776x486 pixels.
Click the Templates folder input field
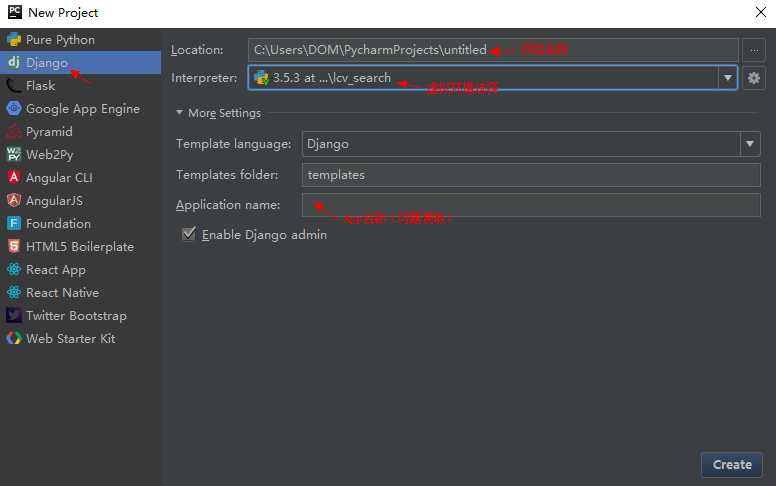(x=531, y=175)
